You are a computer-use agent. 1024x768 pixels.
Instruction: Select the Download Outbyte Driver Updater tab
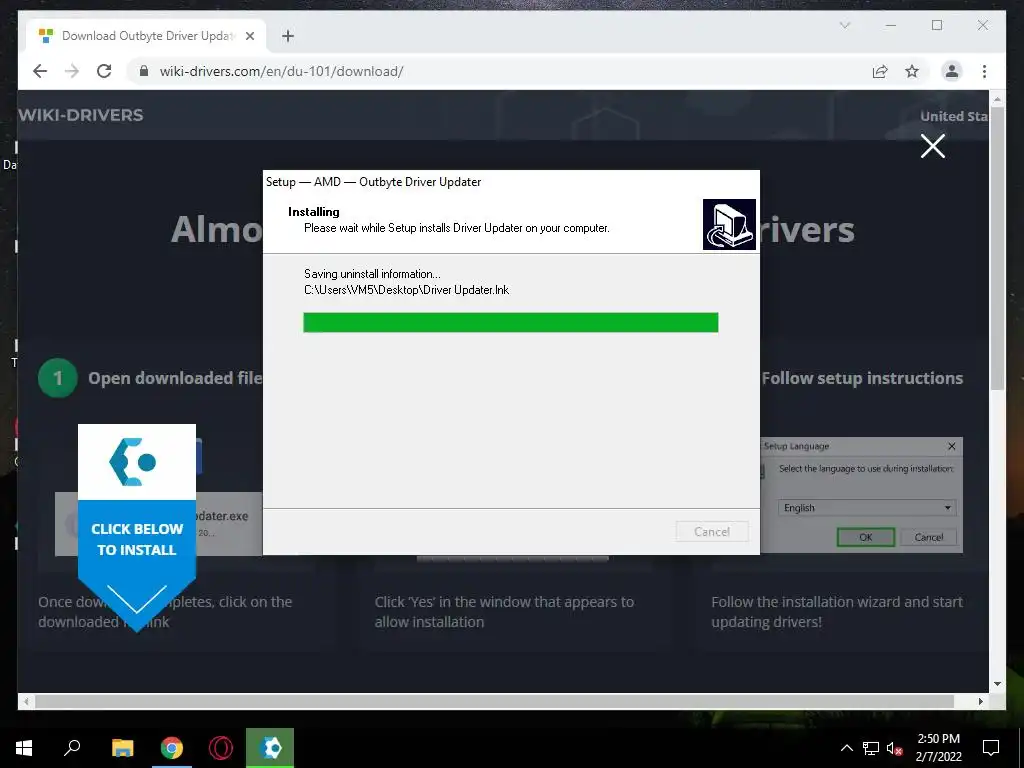147,36
